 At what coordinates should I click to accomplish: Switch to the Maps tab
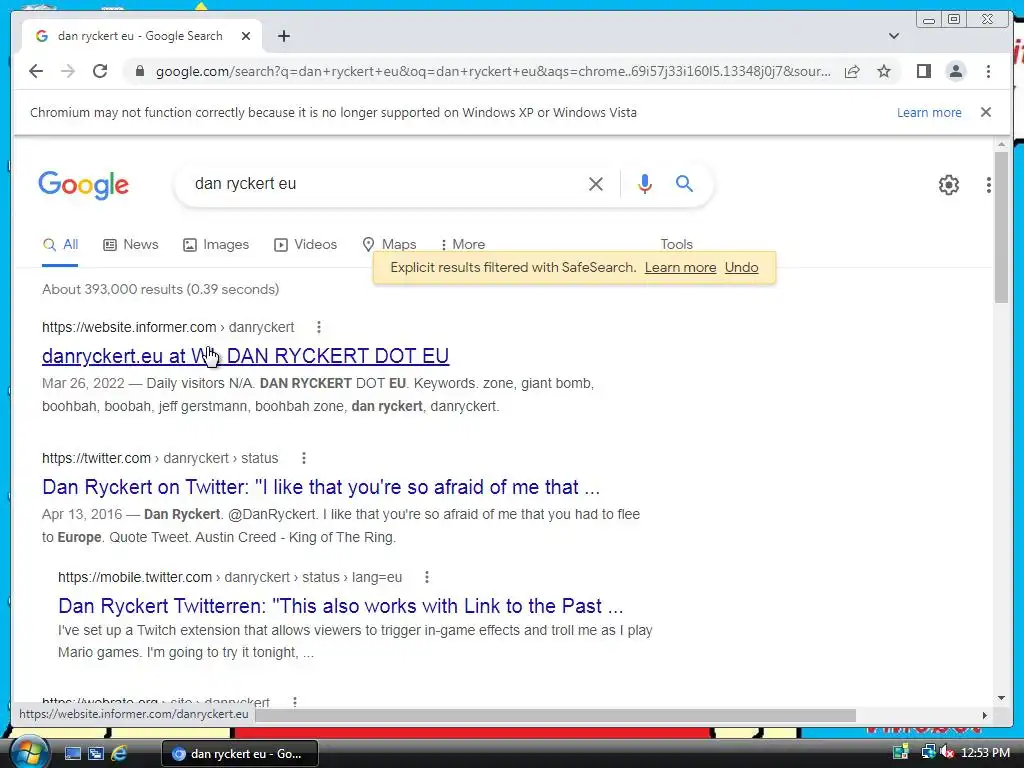[389, 245]
